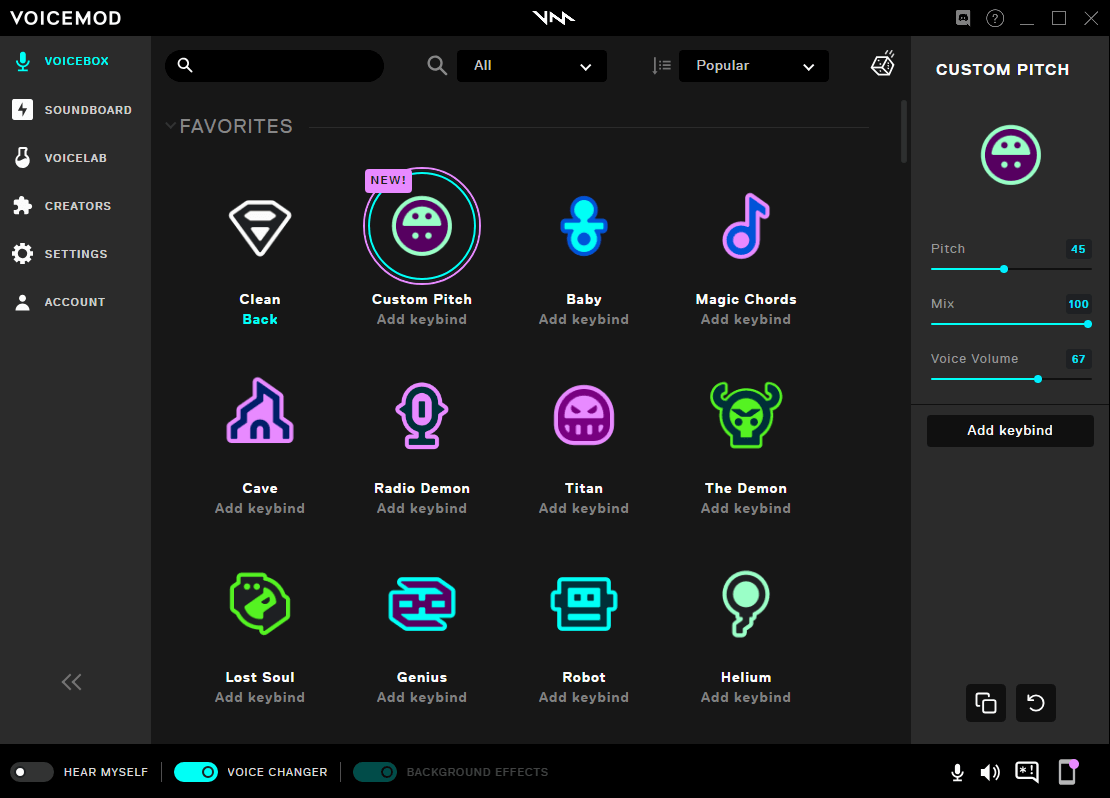Enable the Hear Myself toggle
The height and width of the screenshot is (798, 1110).
coord(32,772)
